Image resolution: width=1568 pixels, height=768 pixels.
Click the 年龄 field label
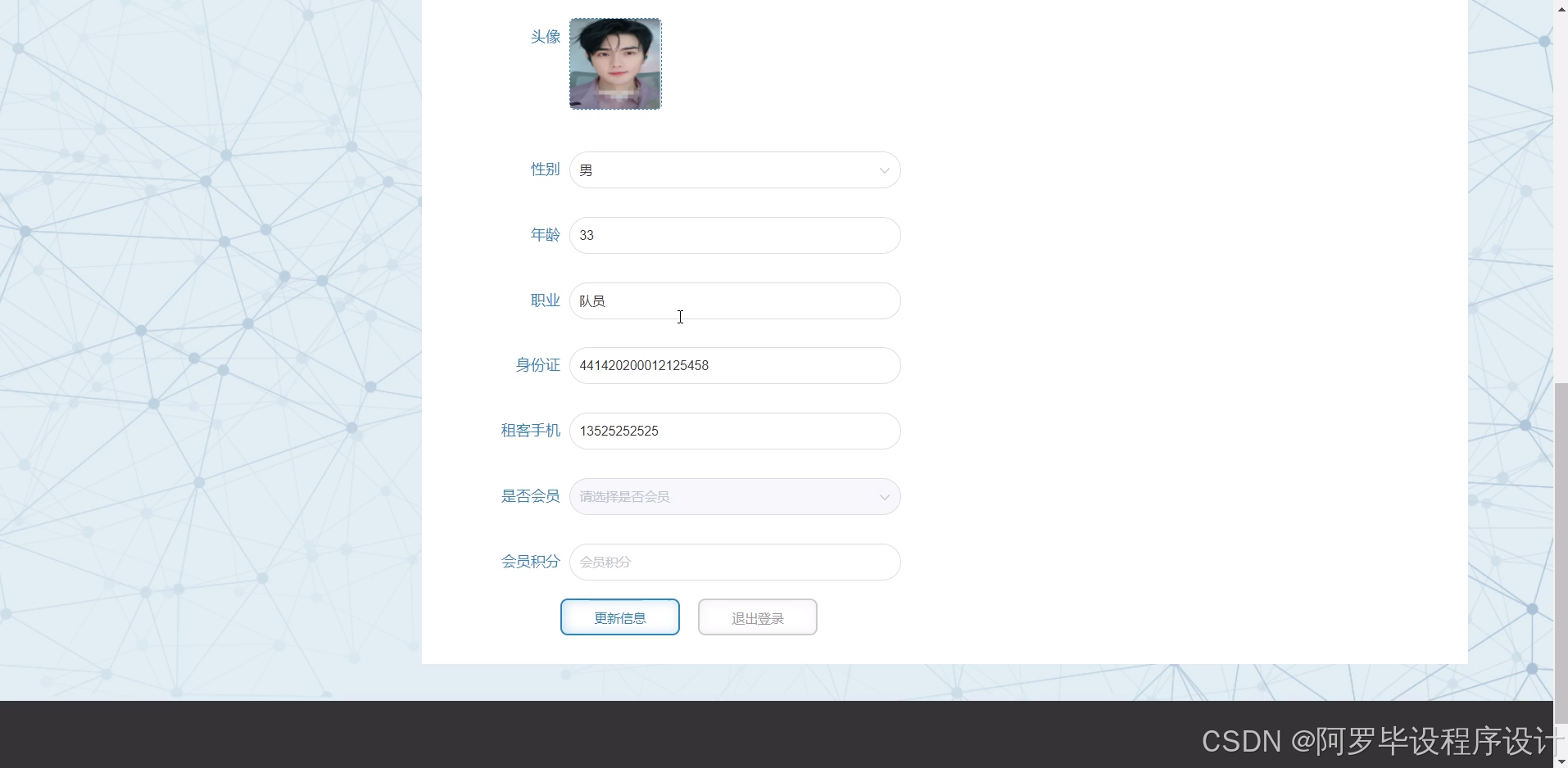[x=544, y=235]
